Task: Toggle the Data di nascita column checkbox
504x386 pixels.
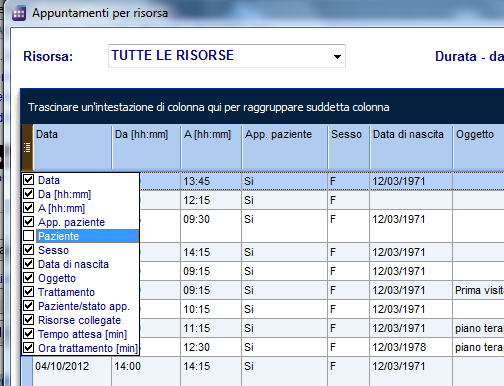Action: point(29,264)
